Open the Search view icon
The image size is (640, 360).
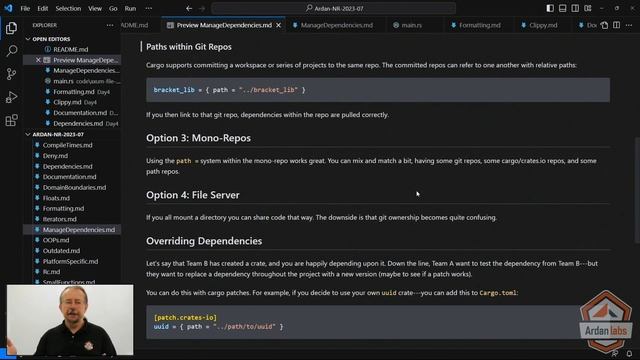[11, 51]
